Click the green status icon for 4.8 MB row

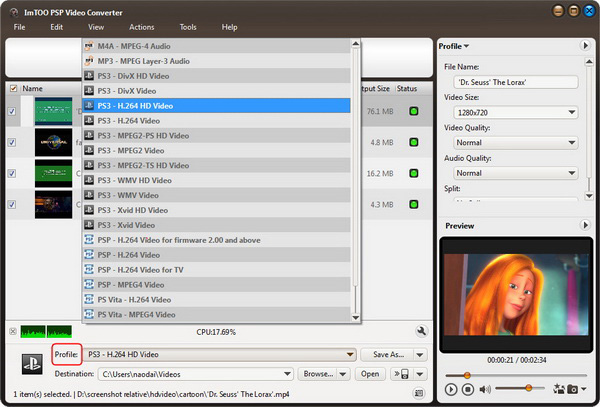[x=414, y=142]
